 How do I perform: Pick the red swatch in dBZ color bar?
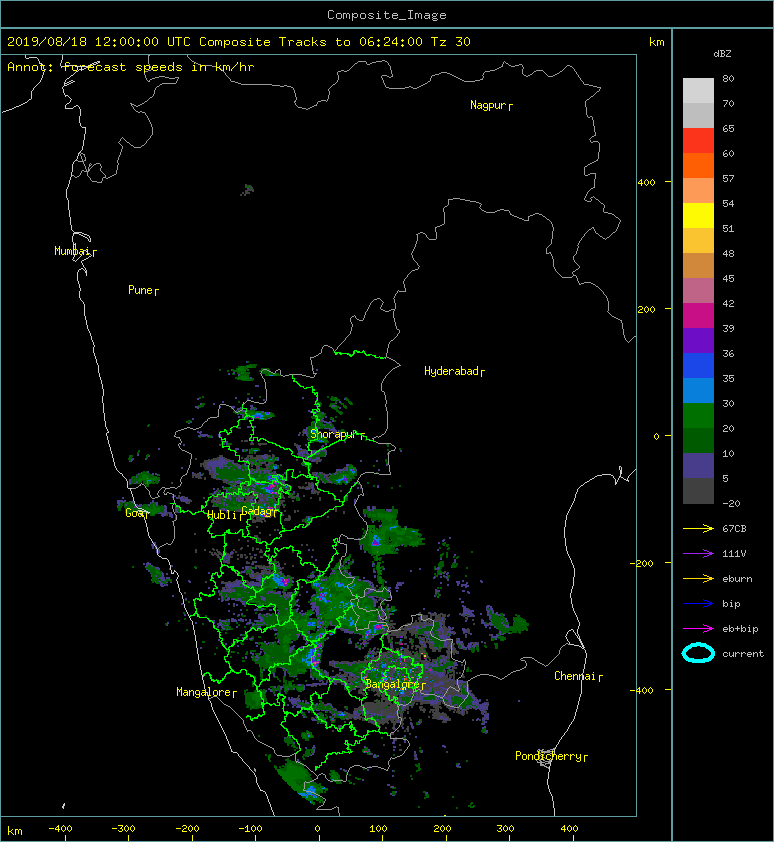coord(698,141)
